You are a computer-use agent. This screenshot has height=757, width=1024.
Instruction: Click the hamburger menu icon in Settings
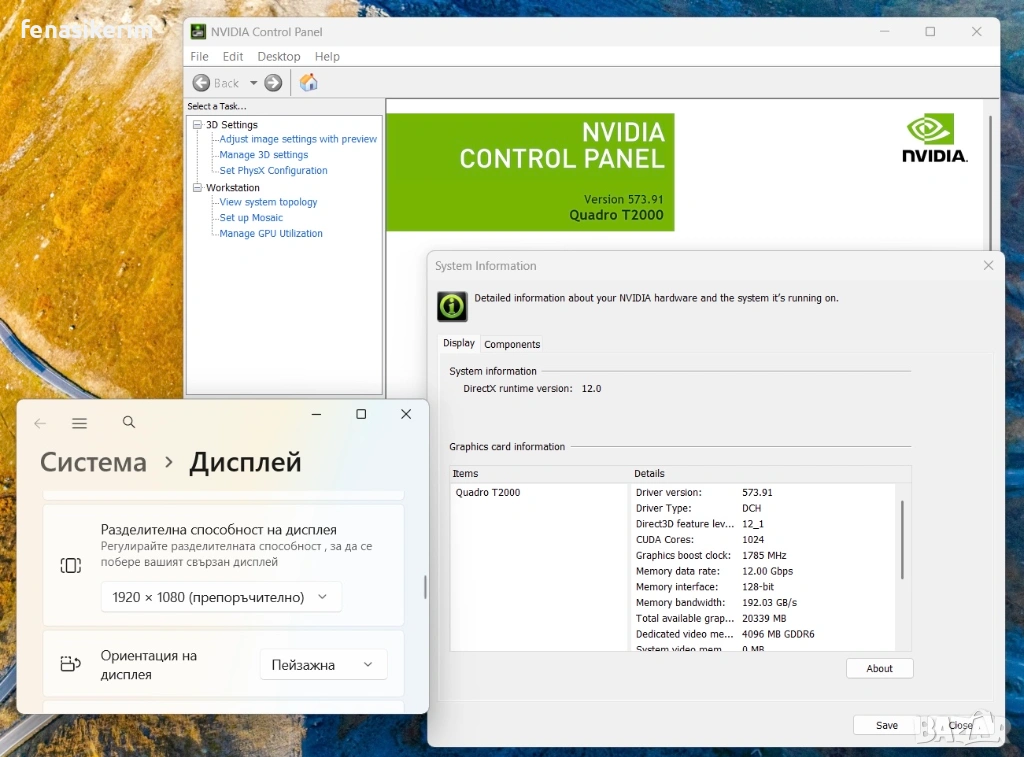tap(80, 423)
